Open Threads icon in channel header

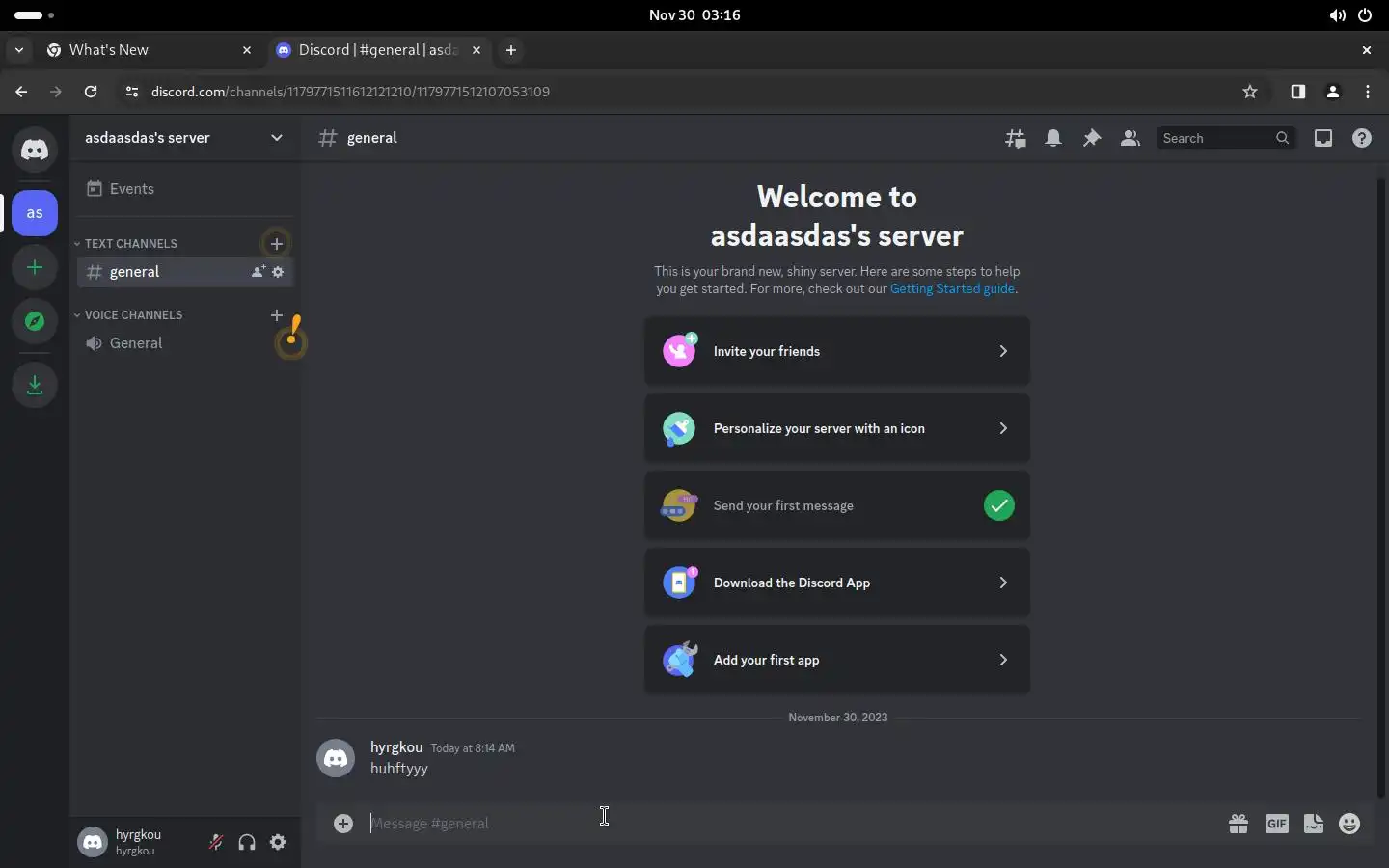pyautogui.click(x=1015, y=138)
